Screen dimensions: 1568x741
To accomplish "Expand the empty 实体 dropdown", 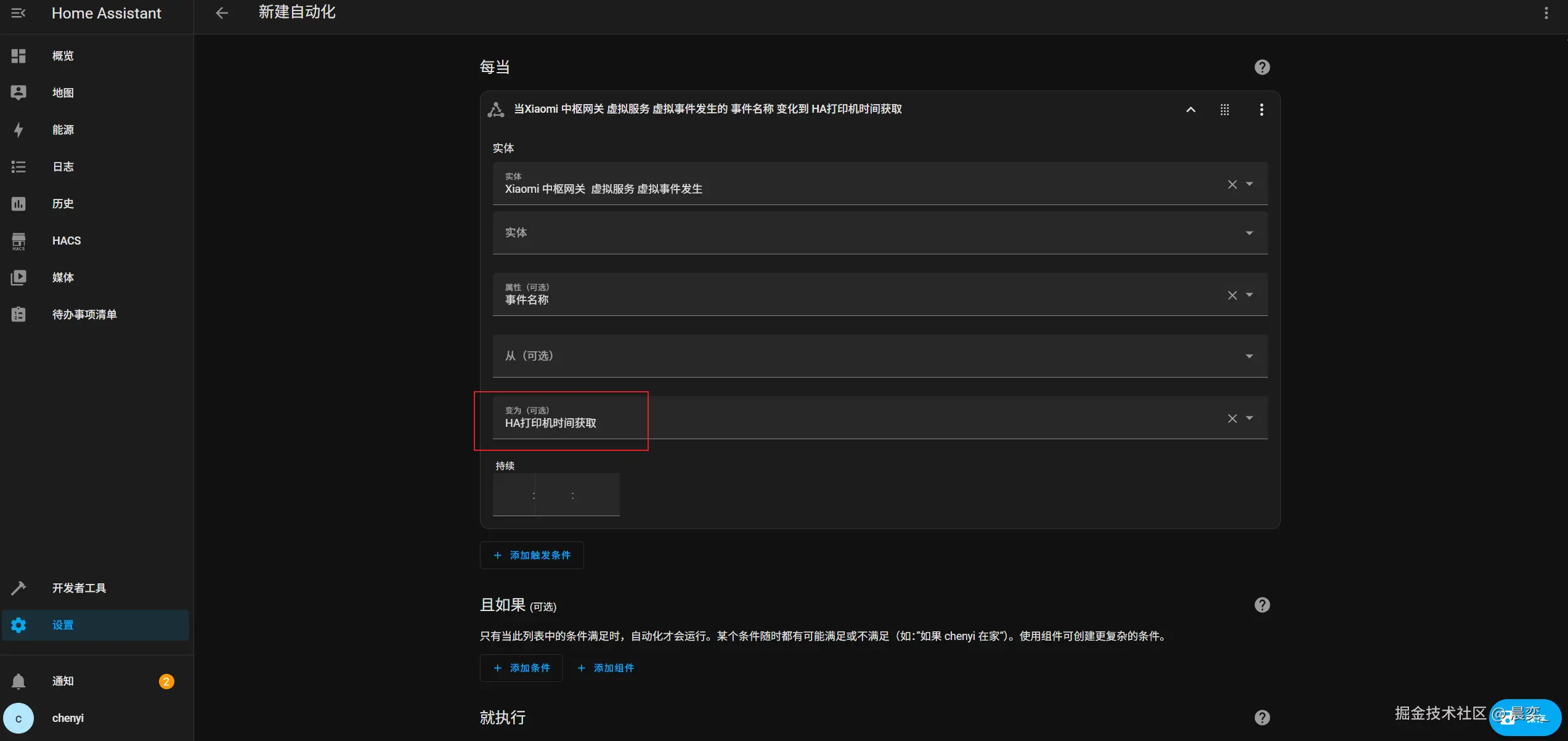I will (1249, 233).
